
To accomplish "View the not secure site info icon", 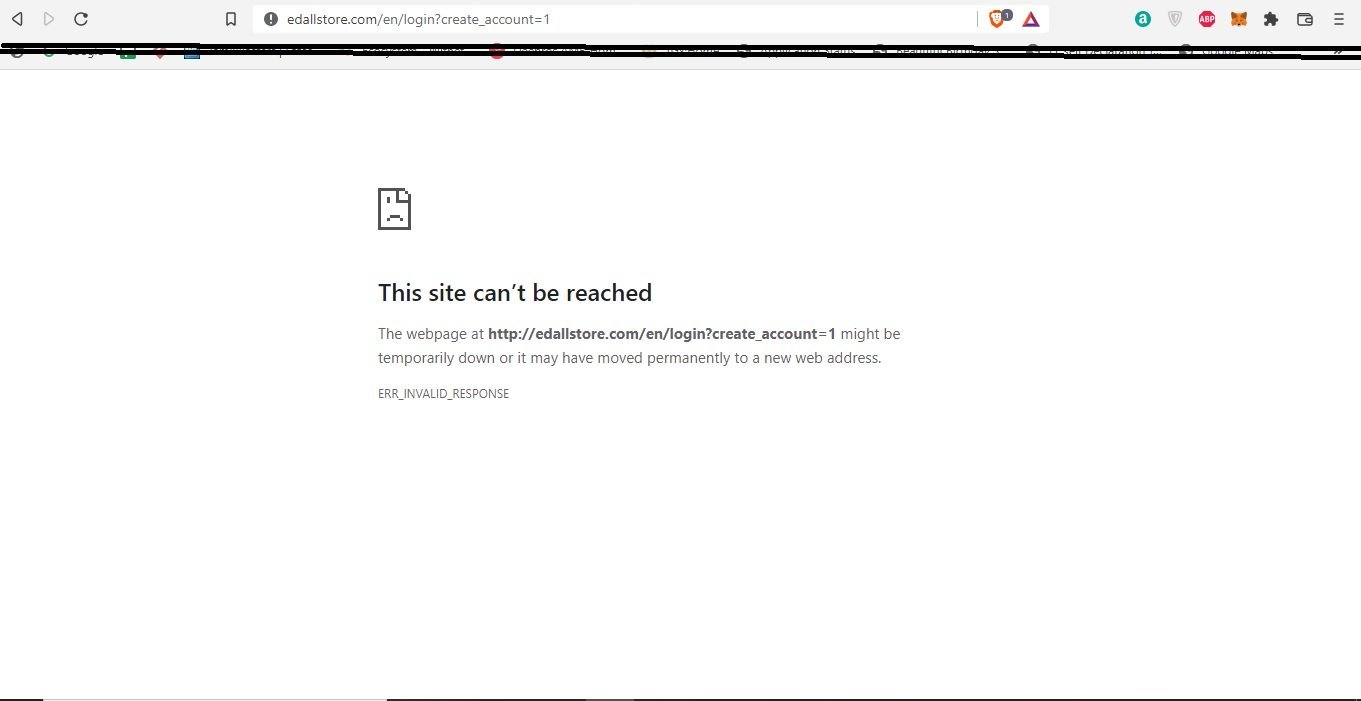I will point(270,19).
